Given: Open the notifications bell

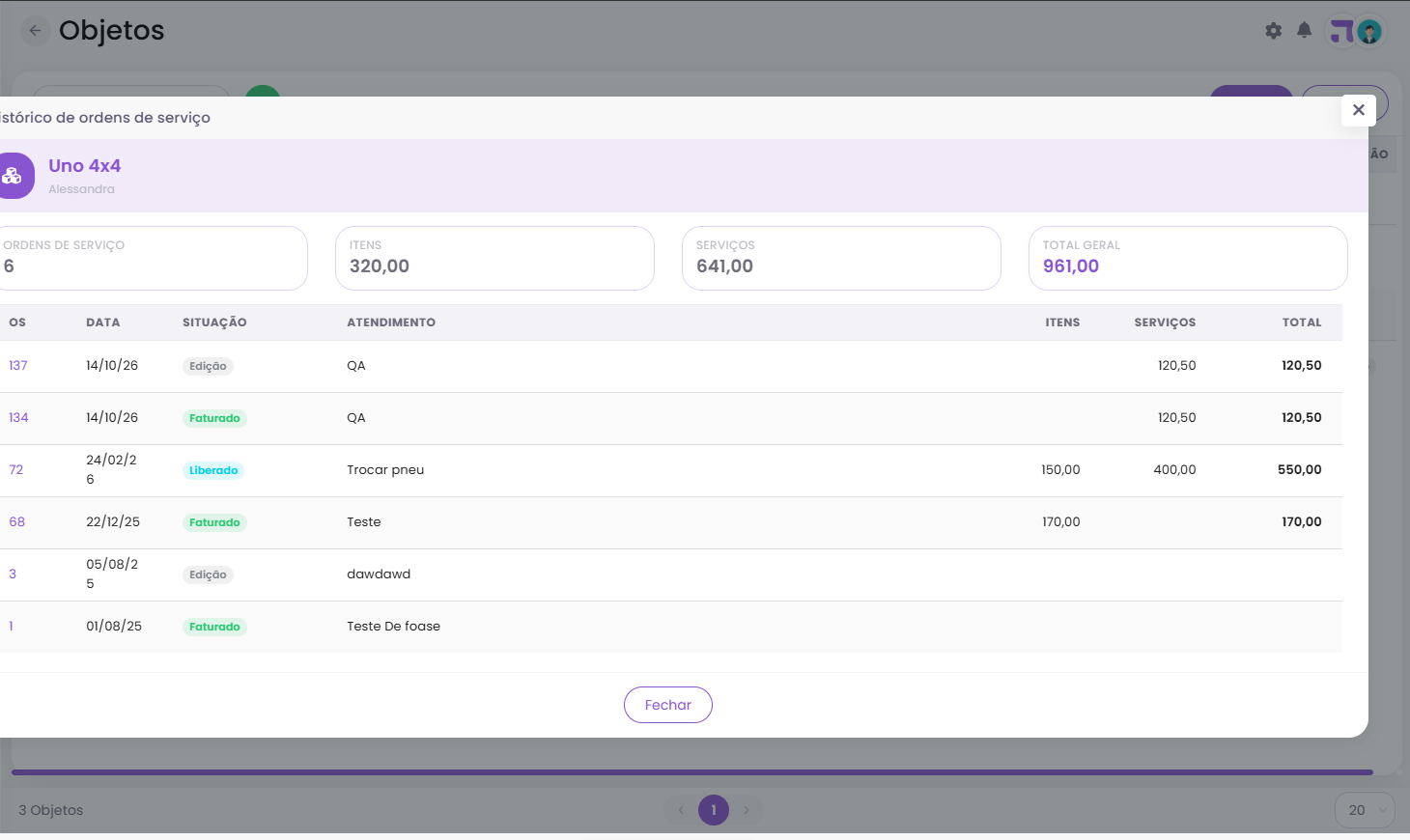Looking at the screenshot, I should tap(1304, 31).
